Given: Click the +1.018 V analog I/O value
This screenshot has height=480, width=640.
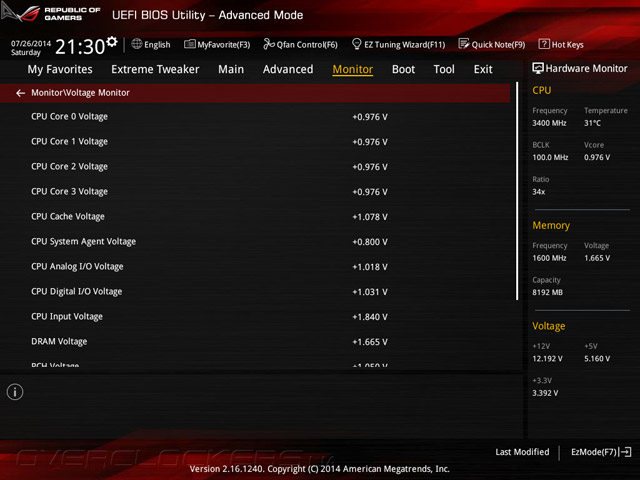Looking at the screenshot, I should (370, 267).
